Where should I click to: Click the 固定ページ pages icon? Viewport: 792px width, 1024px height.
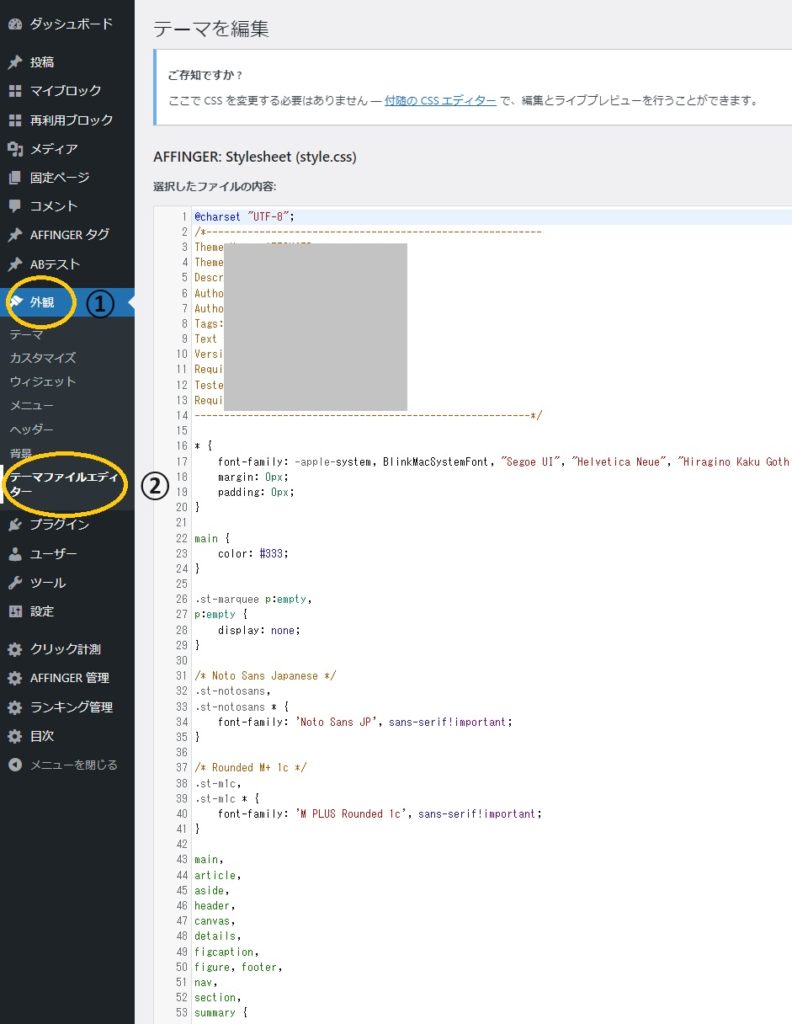pyautogui.click(x=15, y=178)
